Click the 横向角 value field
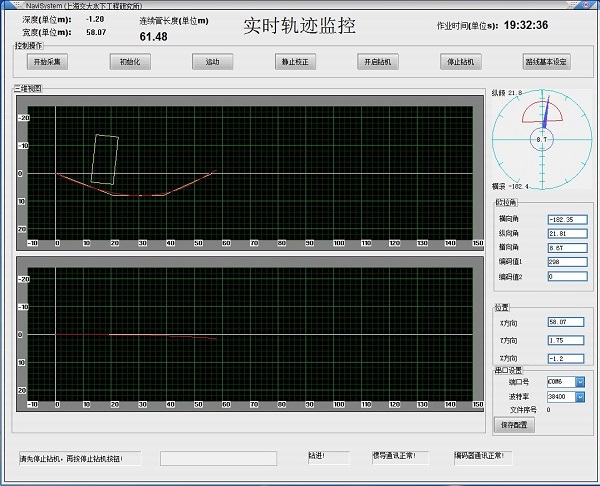600x486 pixels. tap(566, 219)
